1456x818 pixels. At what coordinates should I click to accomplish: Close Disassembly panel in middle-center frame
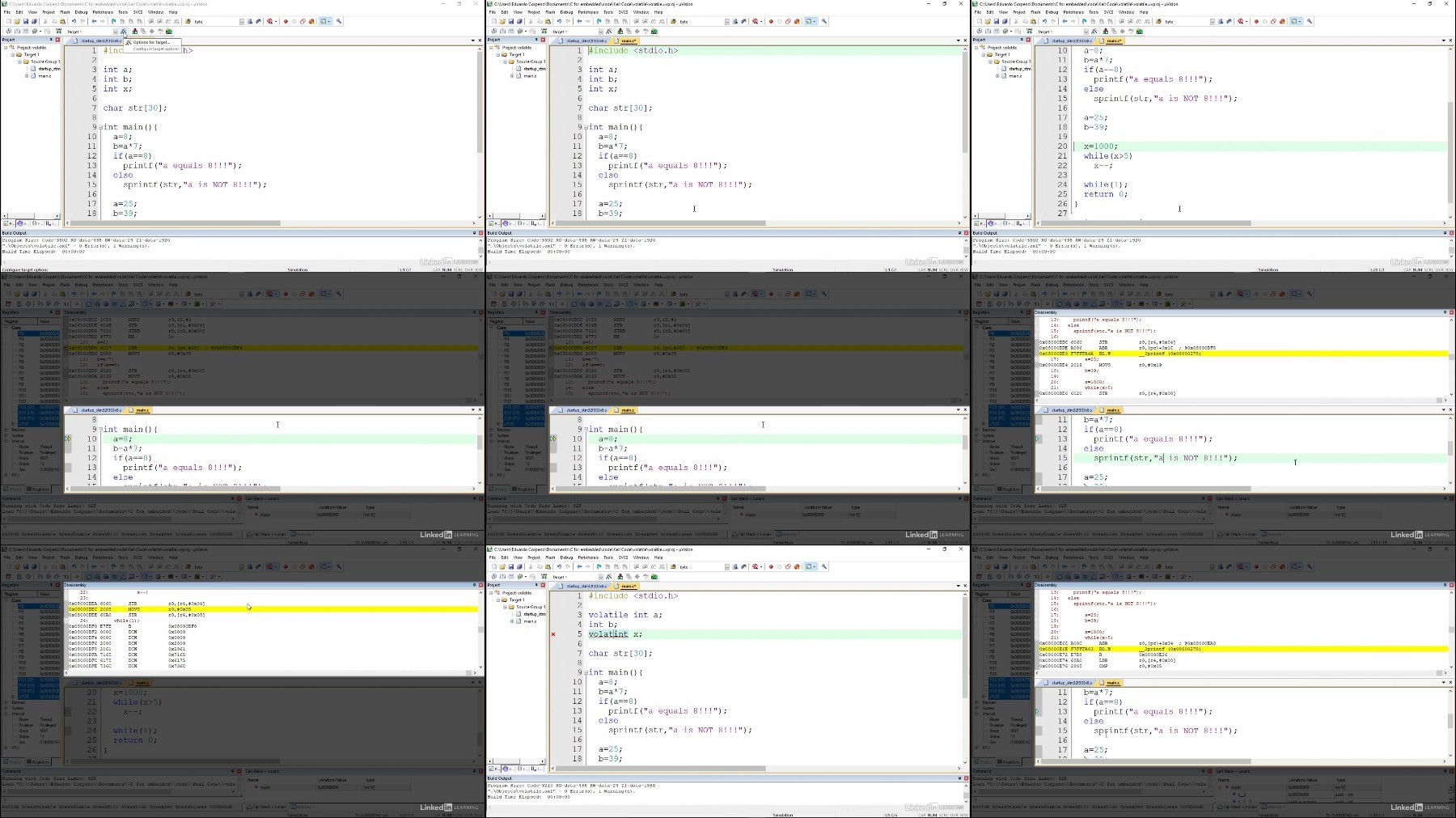pyautogui.click(x=965, y=312)
